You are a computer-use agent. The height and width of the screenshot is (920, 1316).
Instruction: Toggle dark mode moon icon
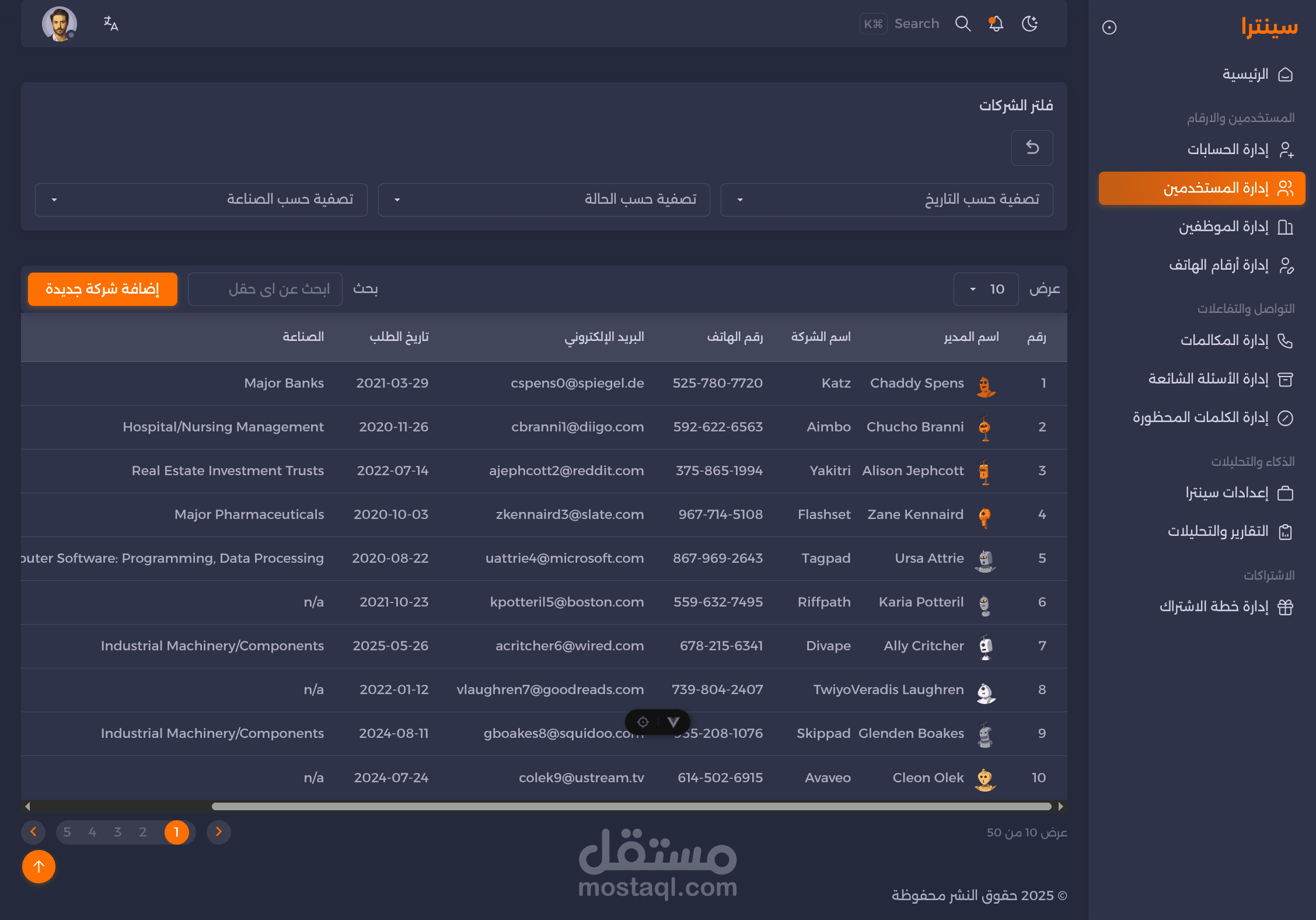(1030, 24)
